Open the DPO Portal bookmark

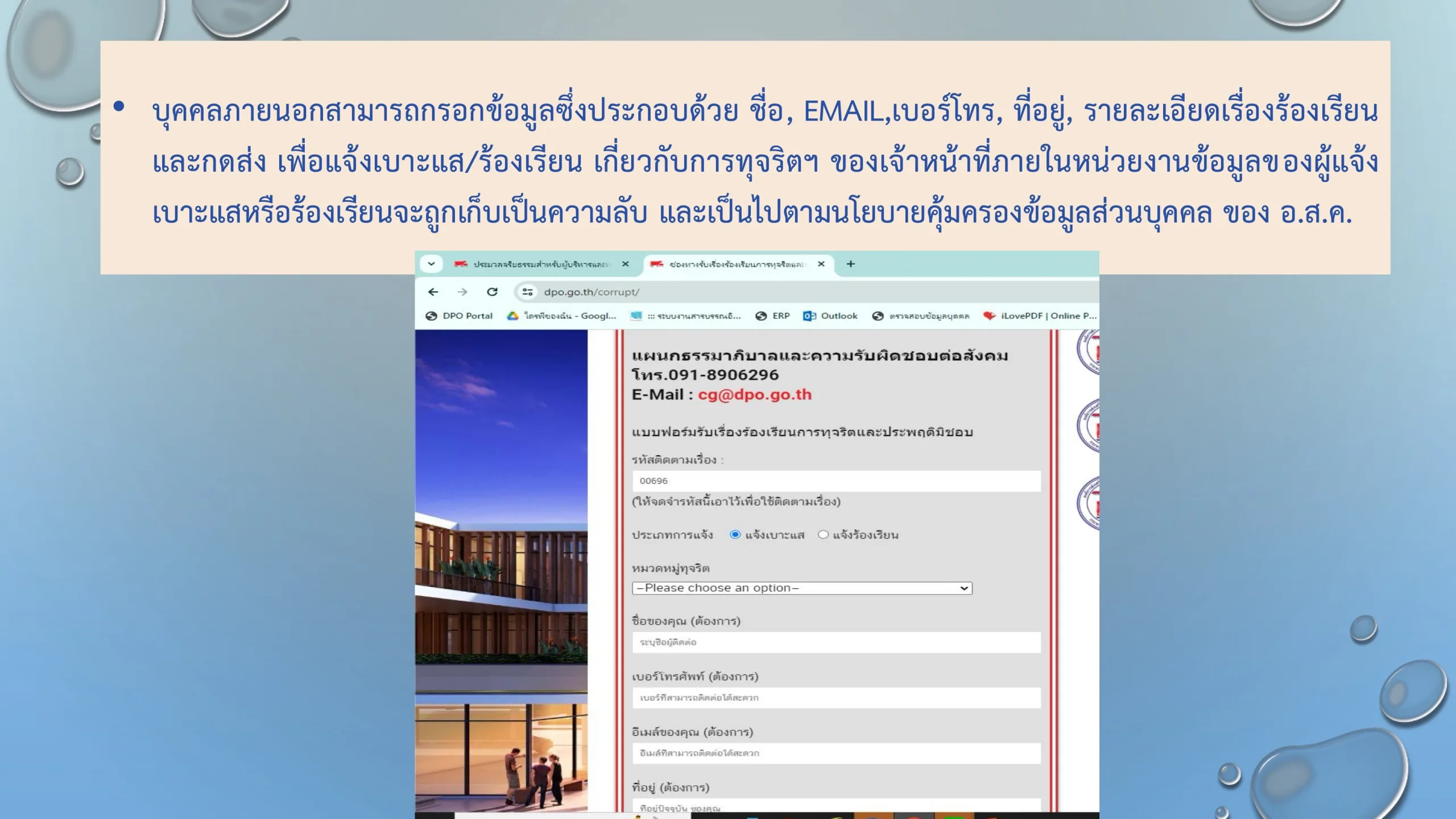[x=459, y=316]
